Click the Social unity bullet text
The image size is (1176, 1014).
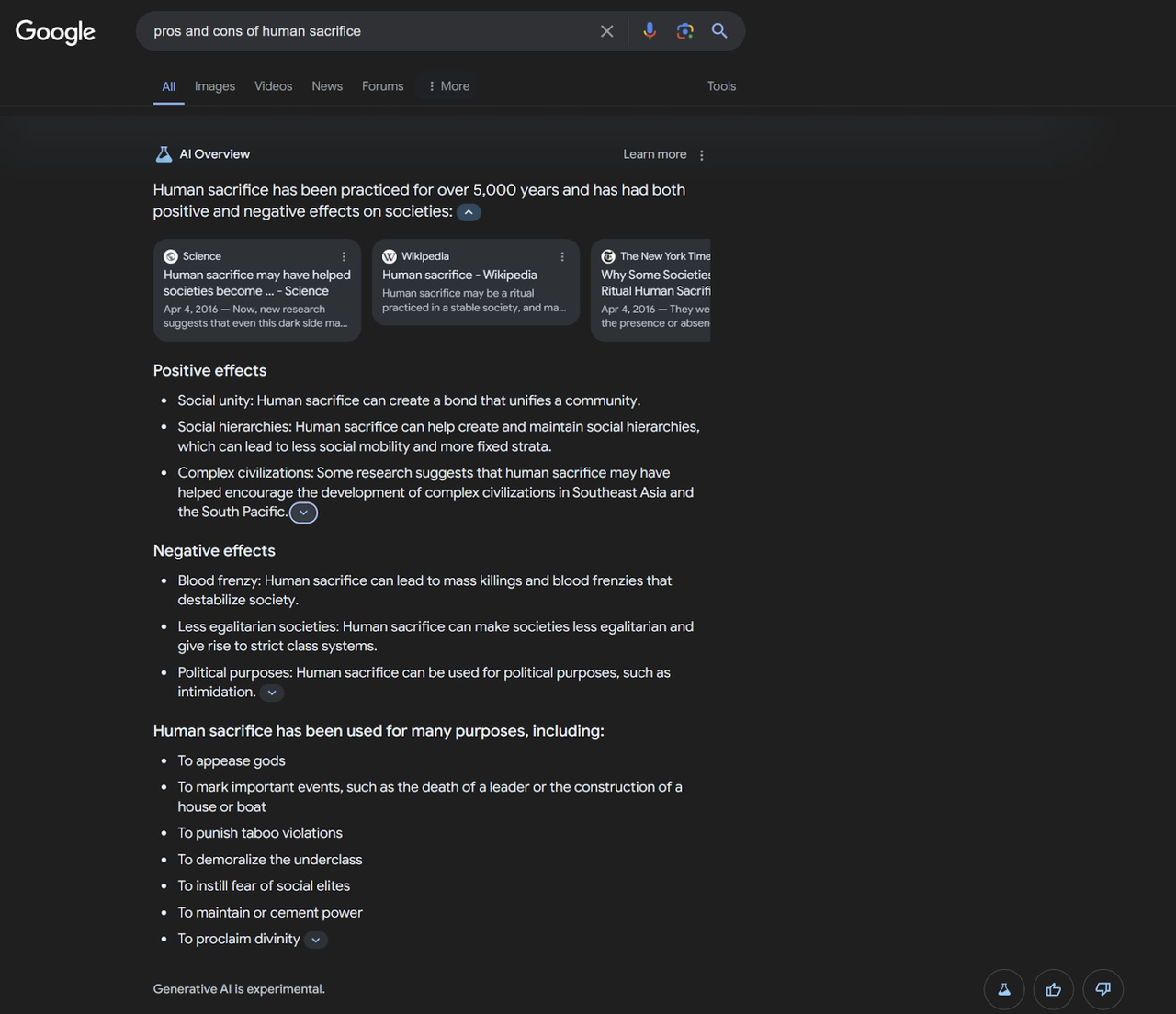(x=409, y=400)
